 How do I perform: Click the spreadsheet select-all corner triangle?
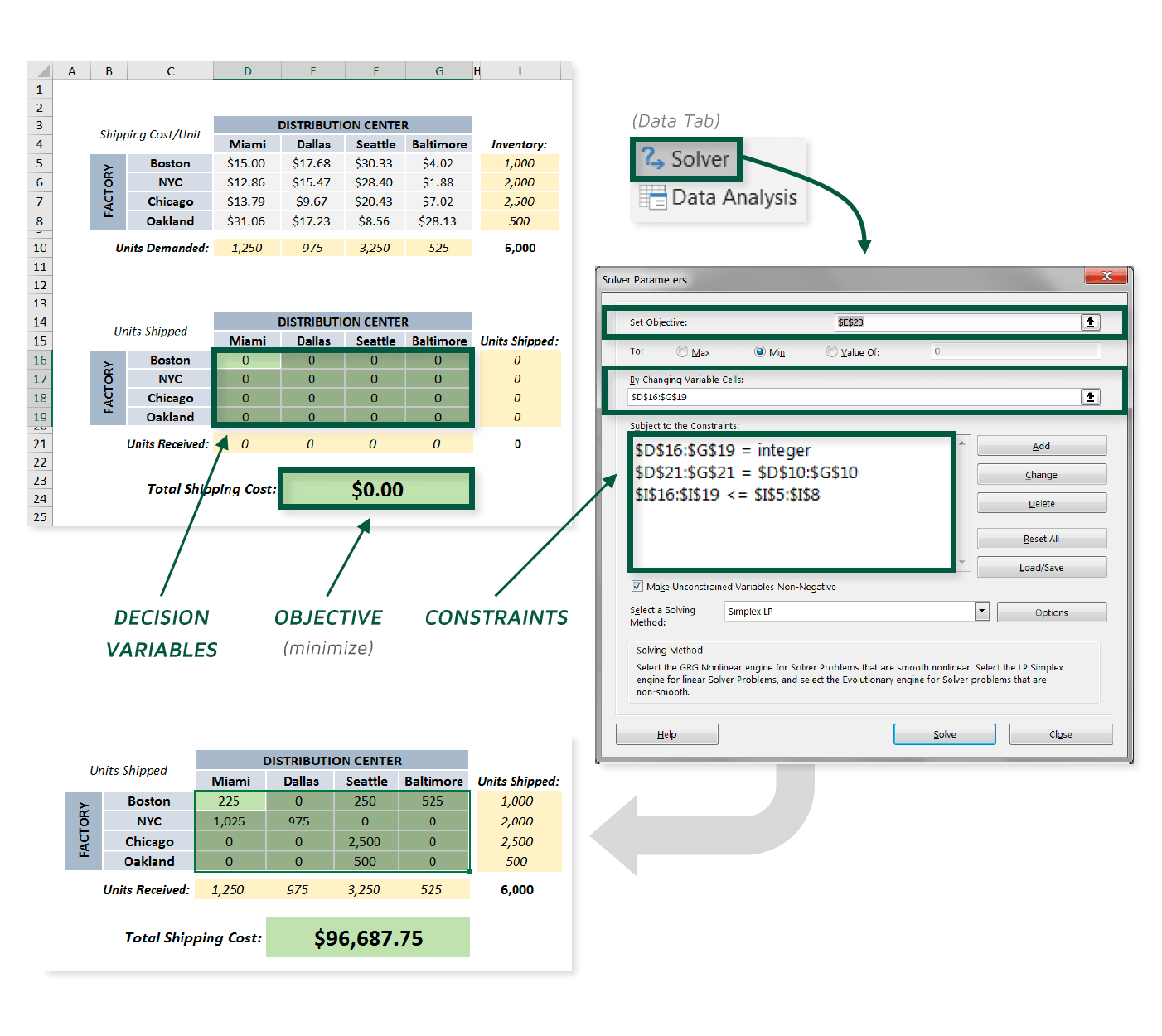(44, 71)
